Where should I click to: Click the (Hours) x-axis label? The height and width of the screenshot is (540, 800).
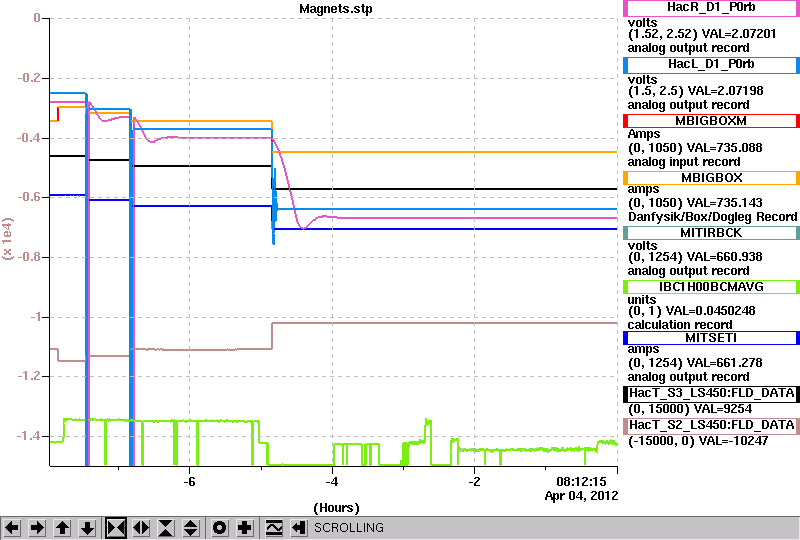click(x=336, y=508)
